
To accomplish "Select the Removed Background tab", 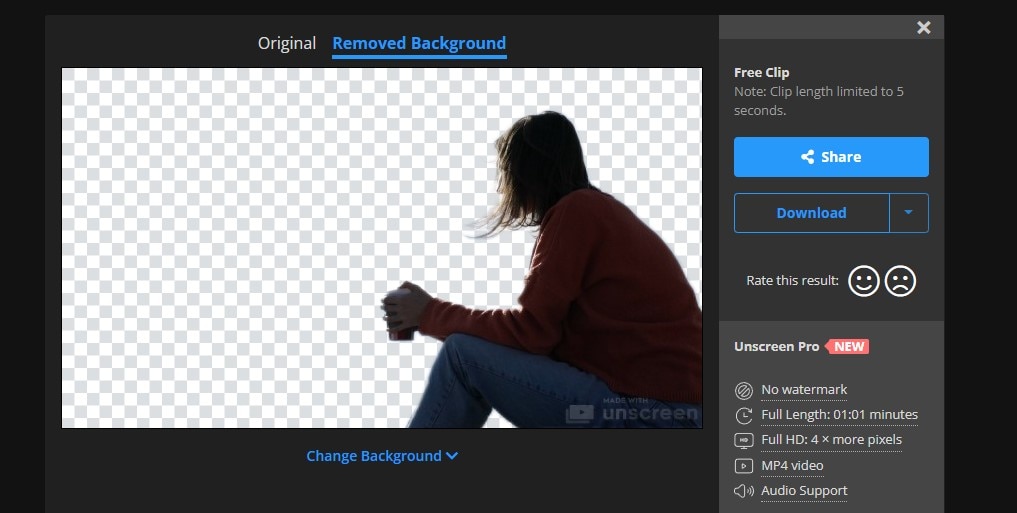I will [419, 43].
